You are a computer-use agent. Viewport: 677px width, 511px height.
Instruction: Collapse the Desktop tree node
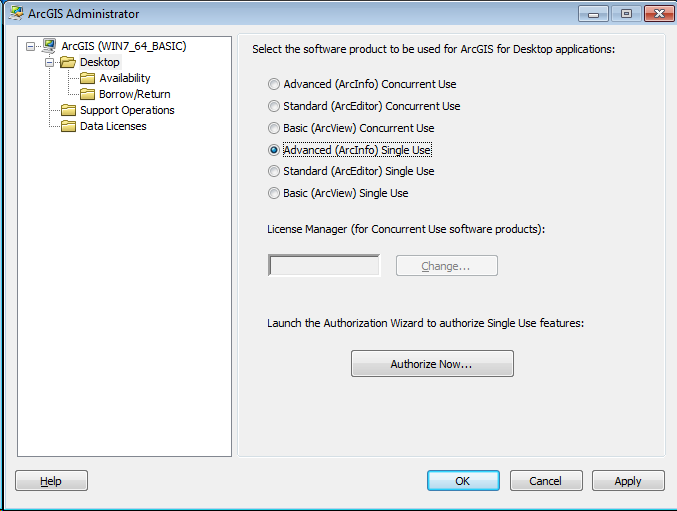[x=50, y=63]
